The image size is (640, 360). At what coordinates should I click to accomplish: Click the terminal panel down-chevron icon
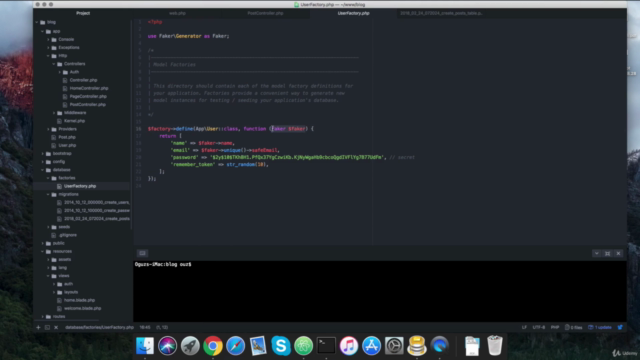pyautogui.click(x=596, y=253)
